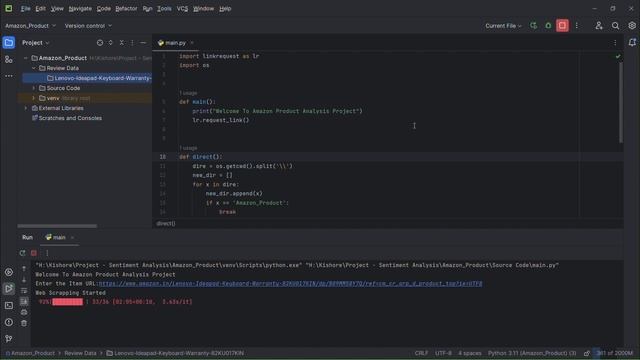The height and width of the screenshot is (360, 640).
Task: Expand venv folder
Action: click(34, 98)
